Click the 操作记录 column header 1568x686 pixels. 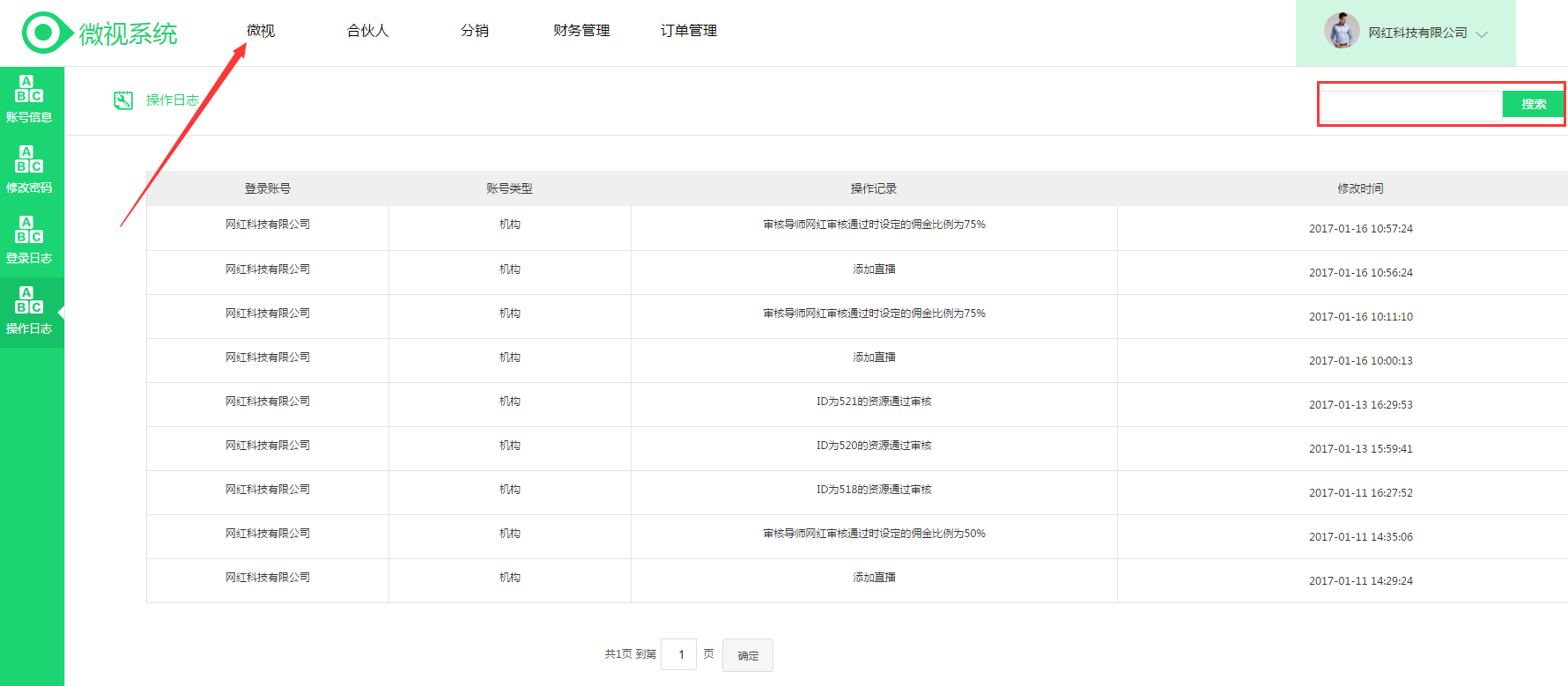pos(874,188)
